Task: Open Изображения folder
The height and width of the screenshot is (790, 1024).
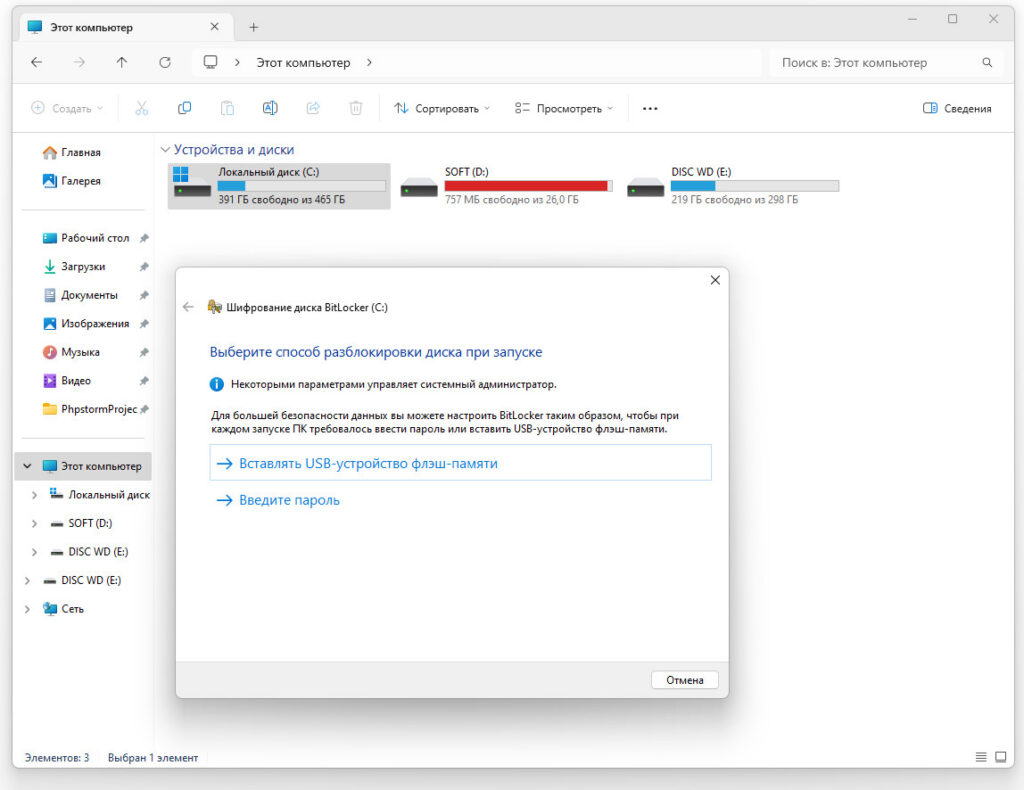Action: tap(86, 324)
